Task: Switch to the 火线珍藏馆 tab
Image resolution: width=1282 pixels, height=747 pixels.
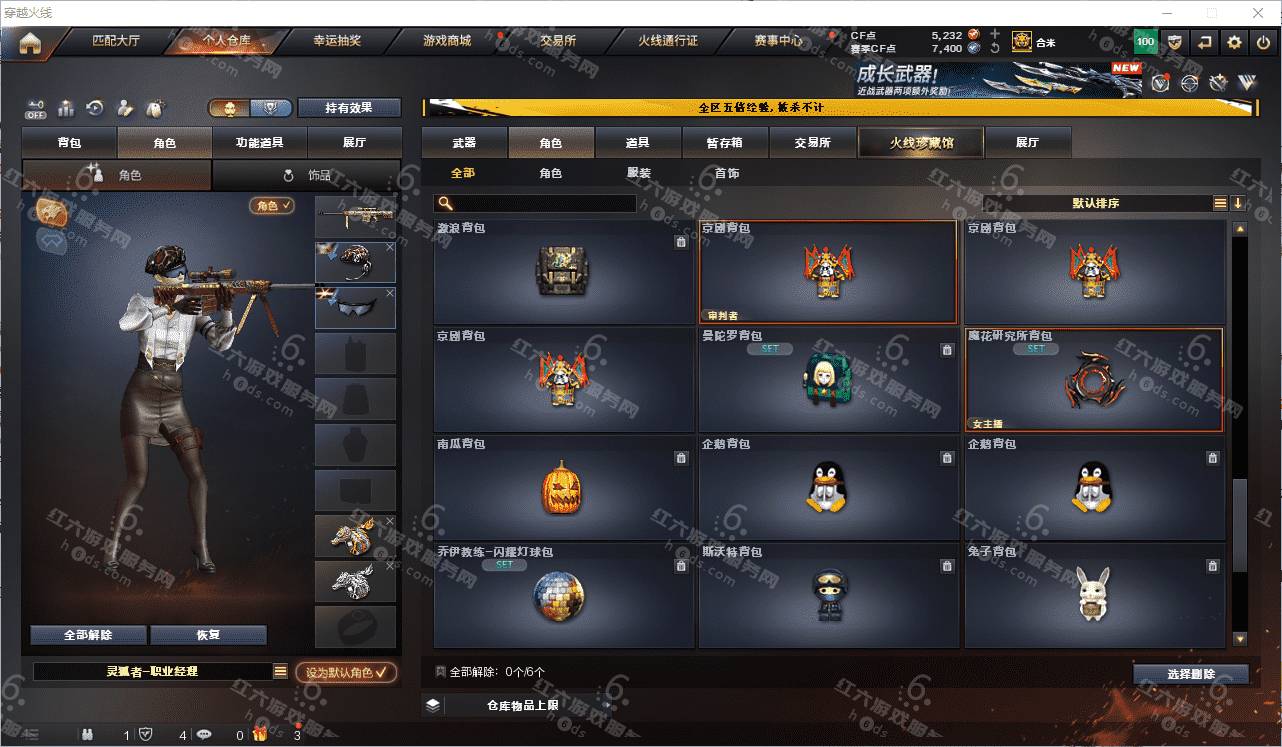Action: 921,143
